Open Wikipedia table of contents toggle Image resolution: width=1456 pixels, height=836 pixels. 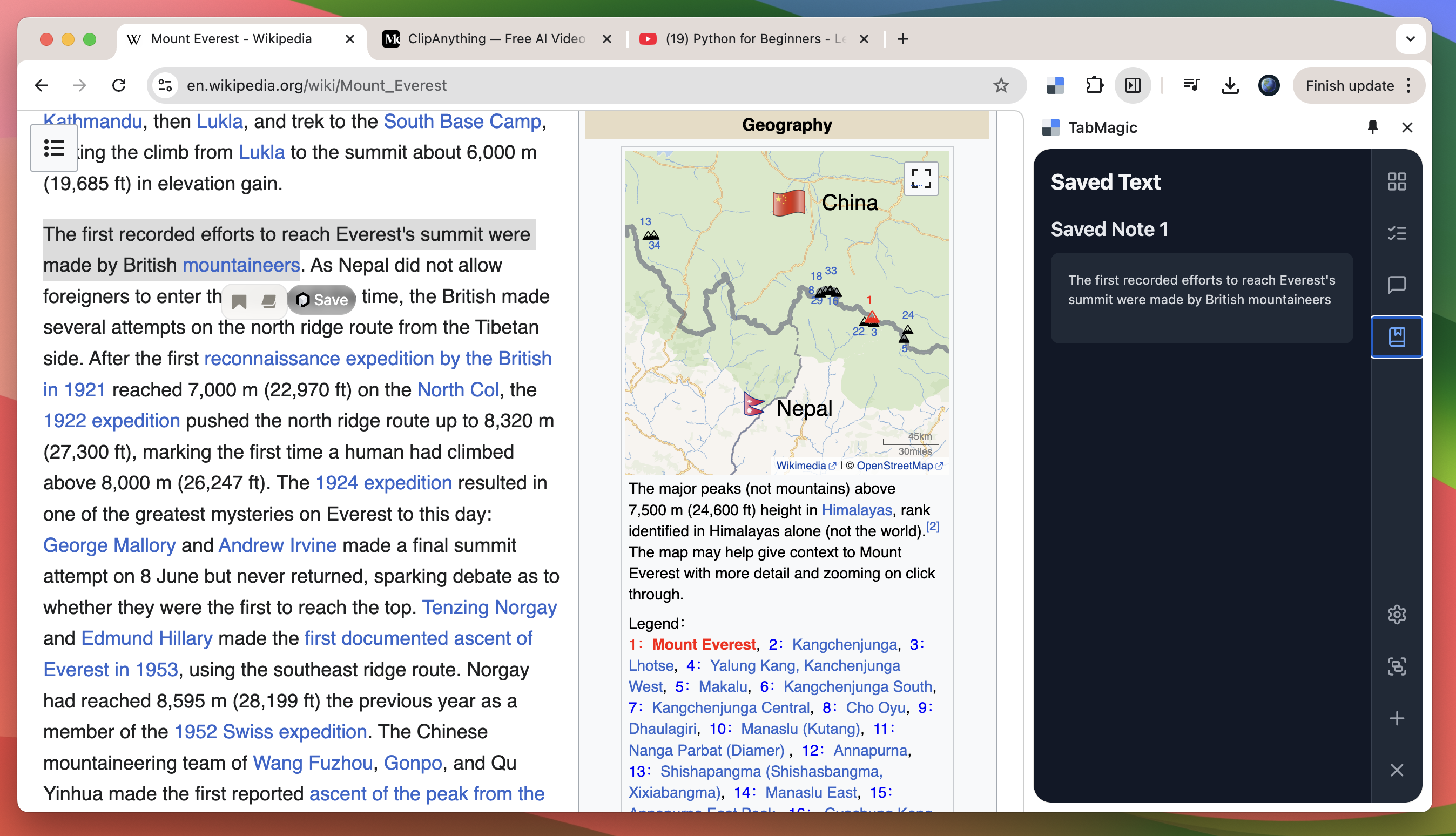point(54,149)
